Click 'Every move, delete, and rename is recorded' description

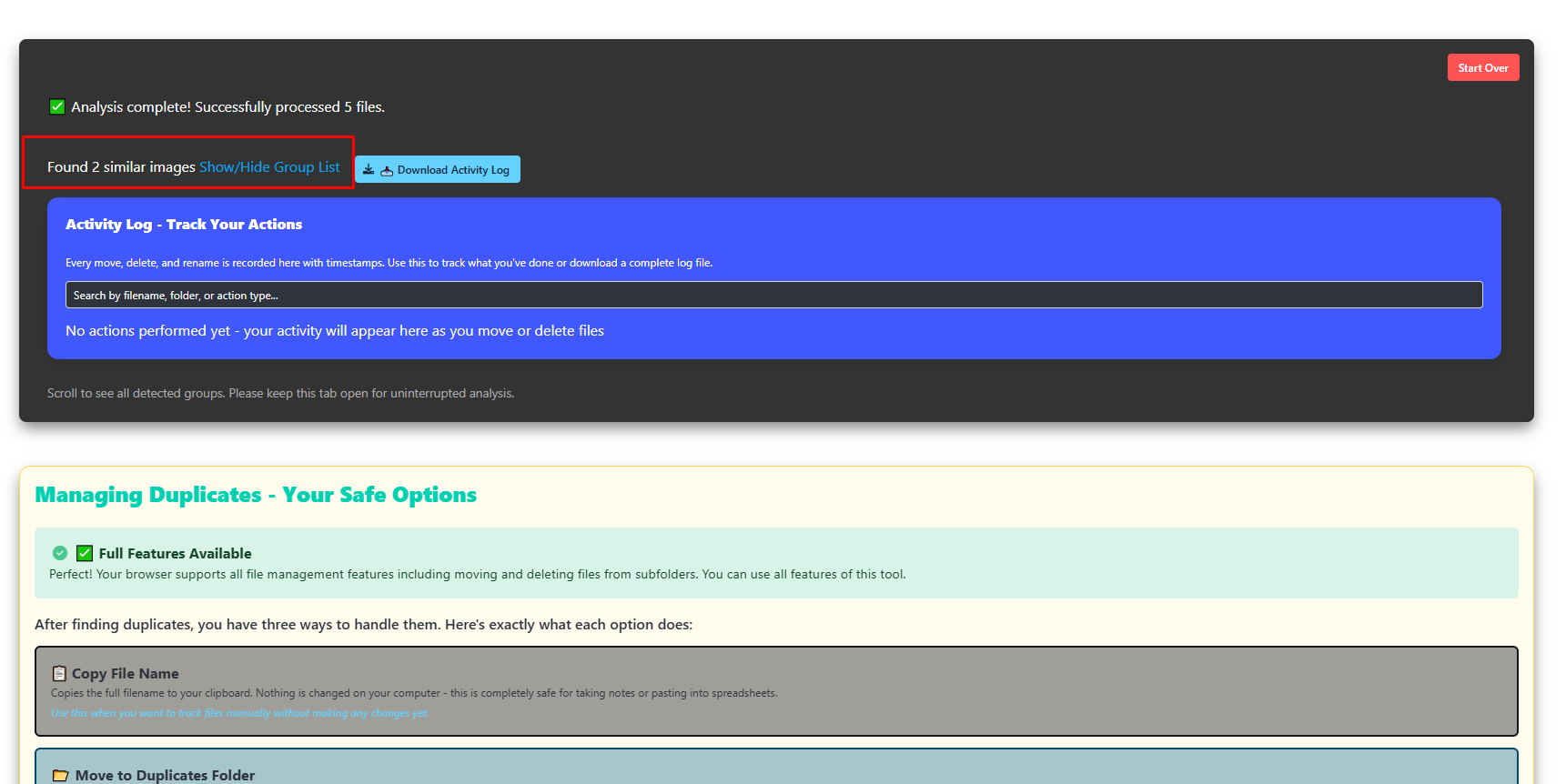pyautogui.click(x=389, y=263)
